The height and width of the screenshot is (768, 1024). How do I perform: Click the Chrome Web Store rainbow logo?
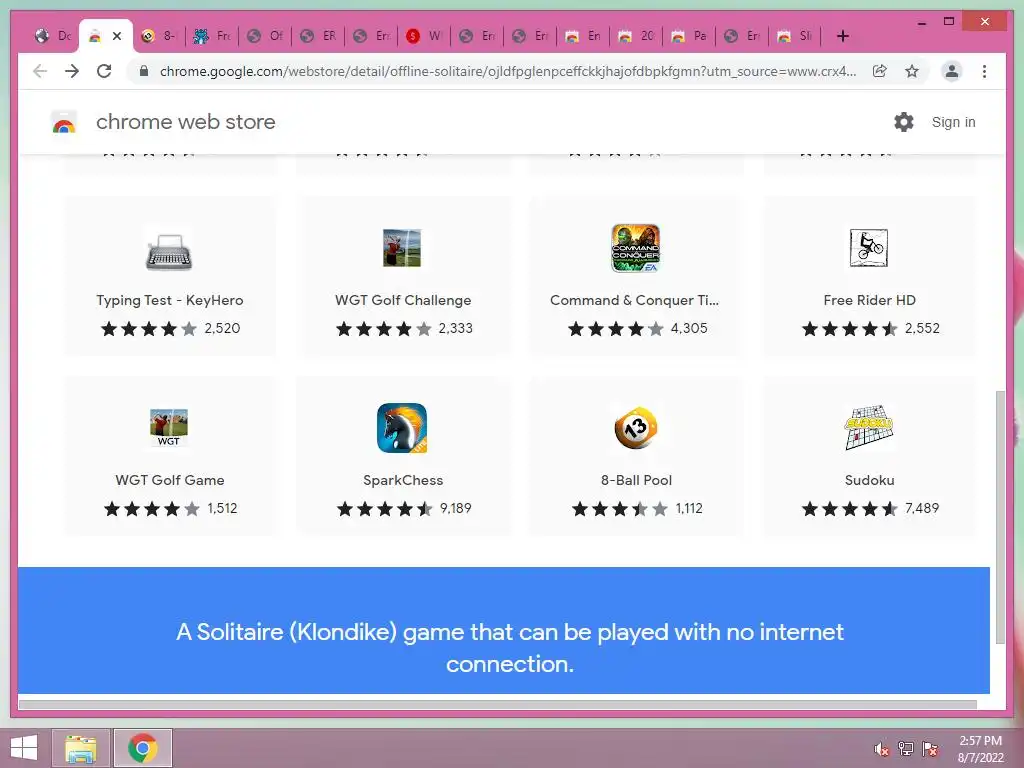pyautogui.click(x=64, y=122)
